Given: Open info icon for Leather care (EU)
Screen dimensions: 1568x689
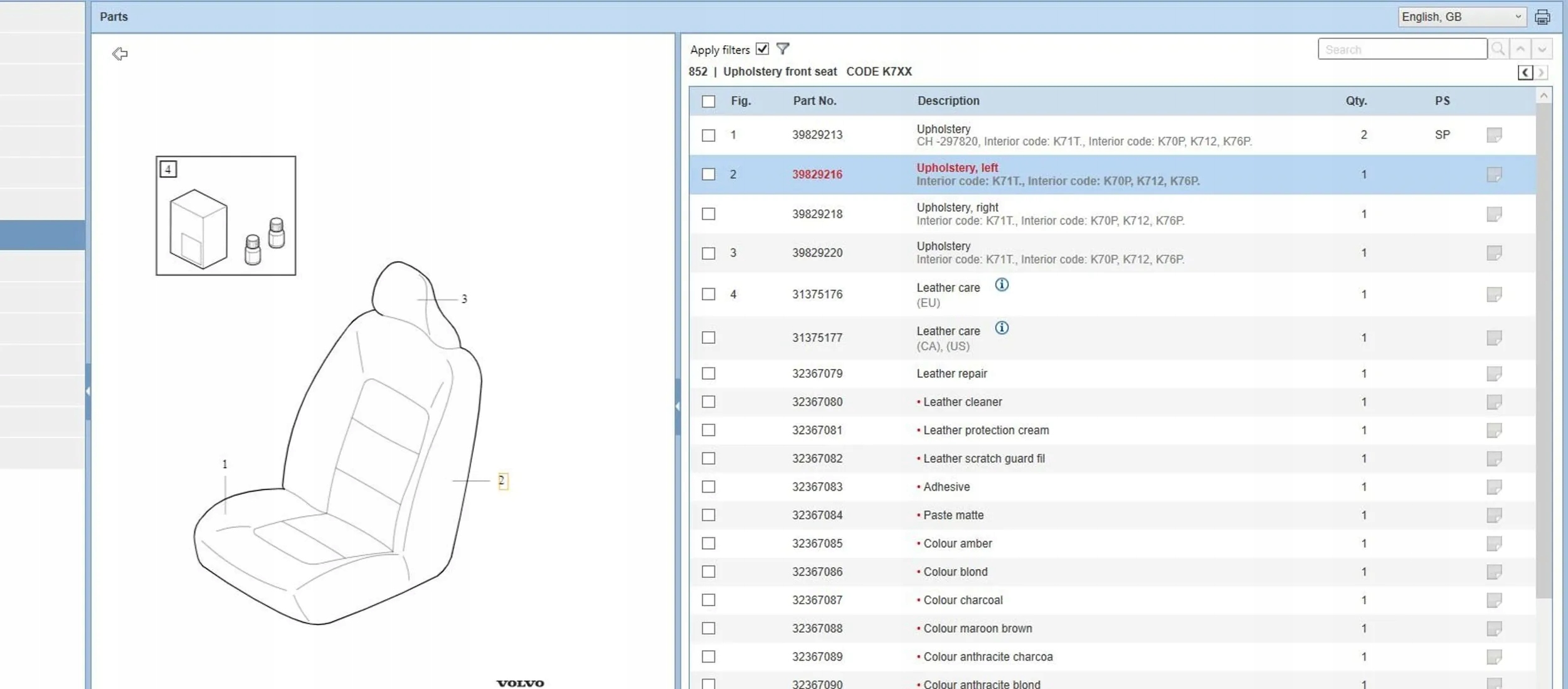Looking at the screenshot, I should pyautogui.click(x=1002, y=285).
